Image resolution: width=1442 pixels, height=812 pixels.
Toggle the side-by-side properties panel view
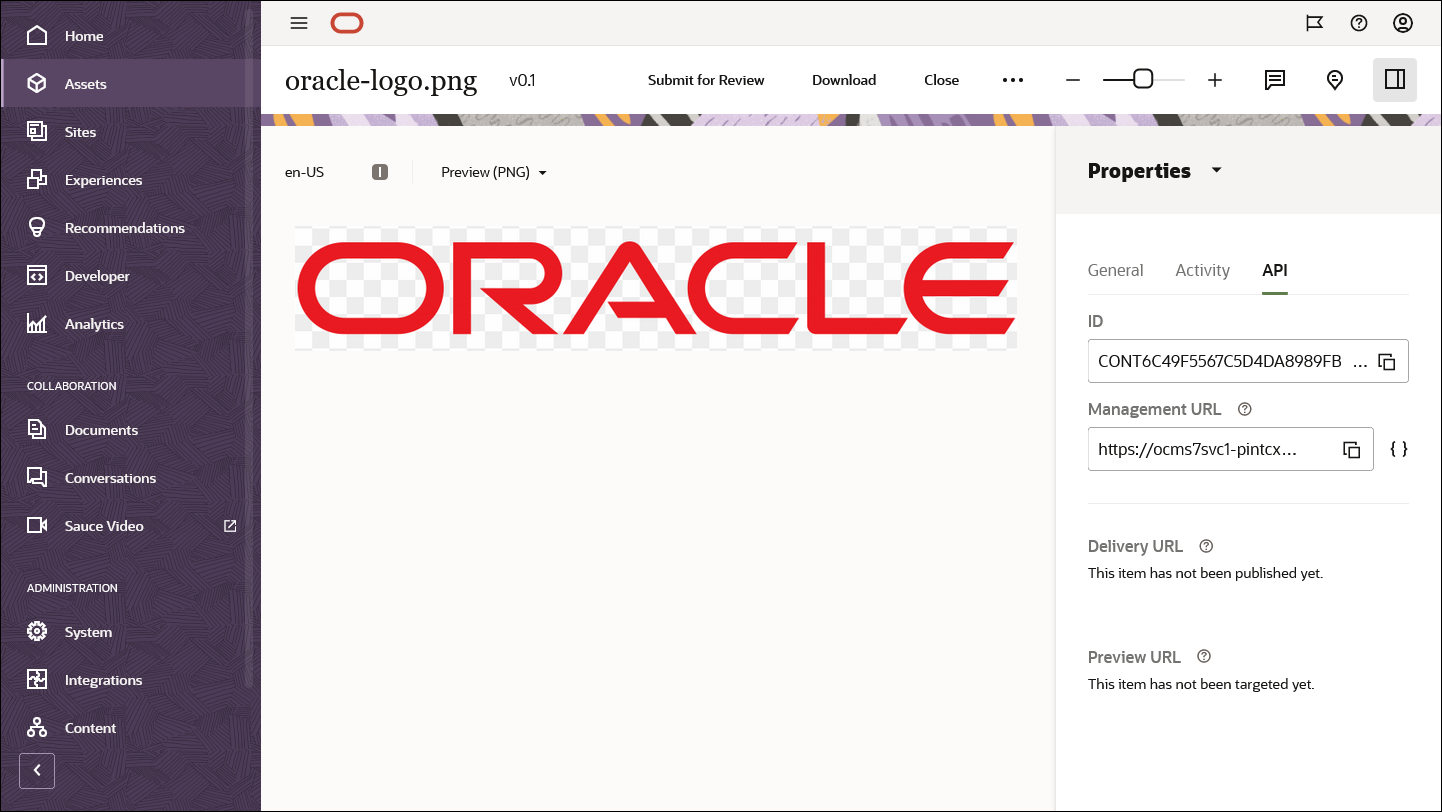1395,79
